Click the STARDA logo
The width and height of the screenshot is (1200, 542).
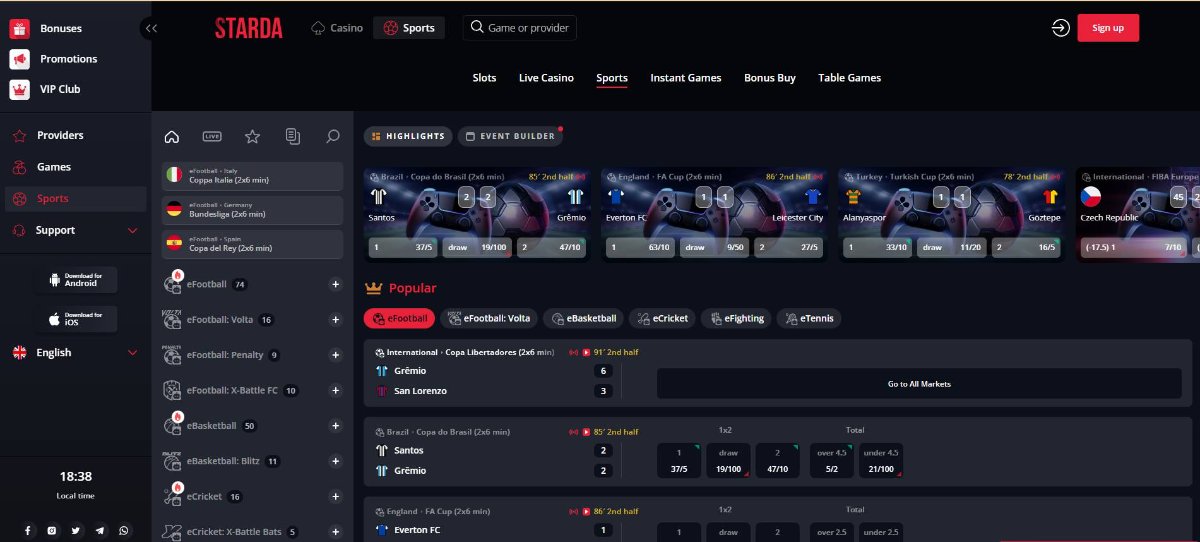click(248, 28)
